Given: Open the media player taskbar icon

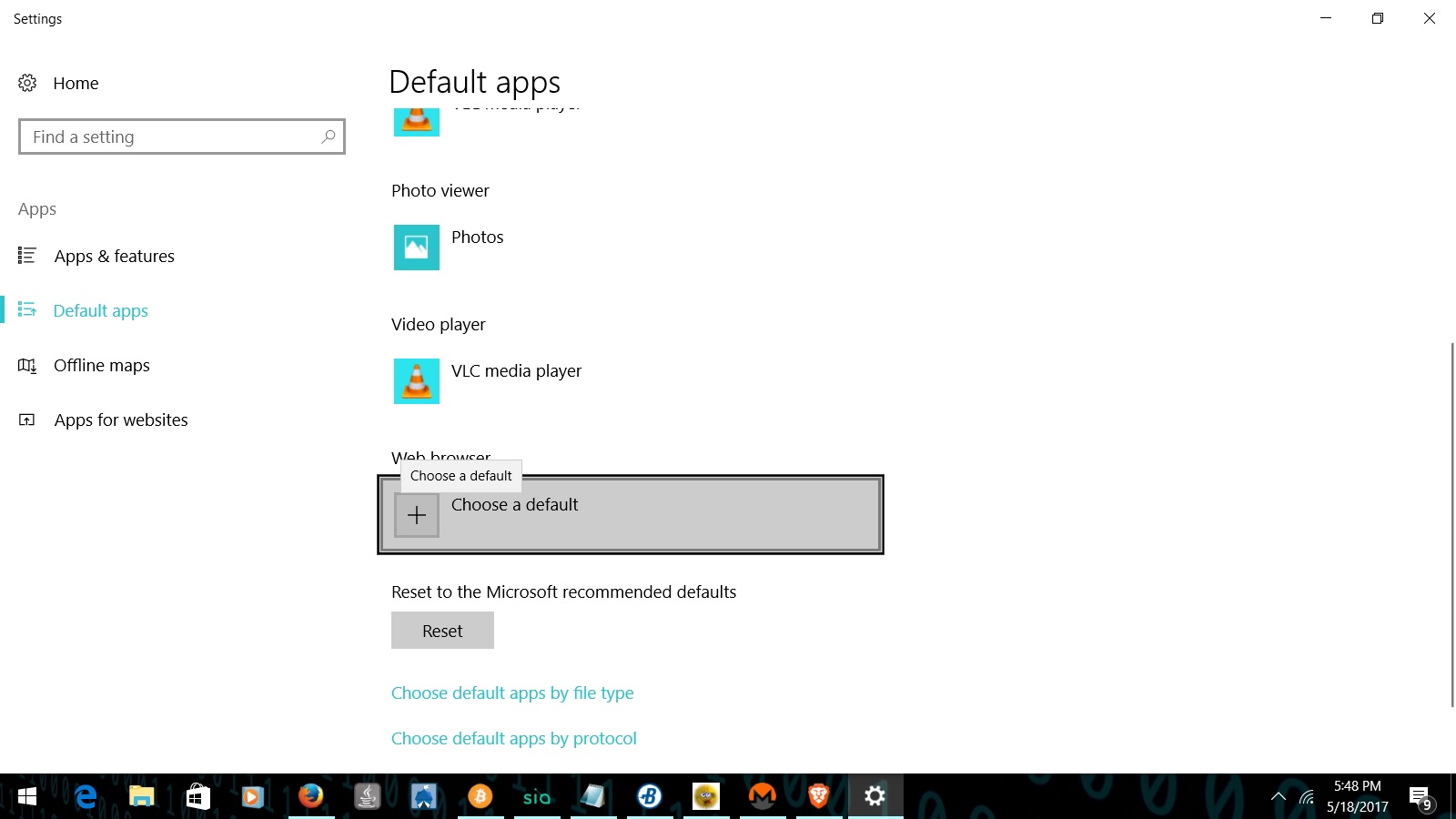Looking at the screenshot, I should [x=253, y=796].
